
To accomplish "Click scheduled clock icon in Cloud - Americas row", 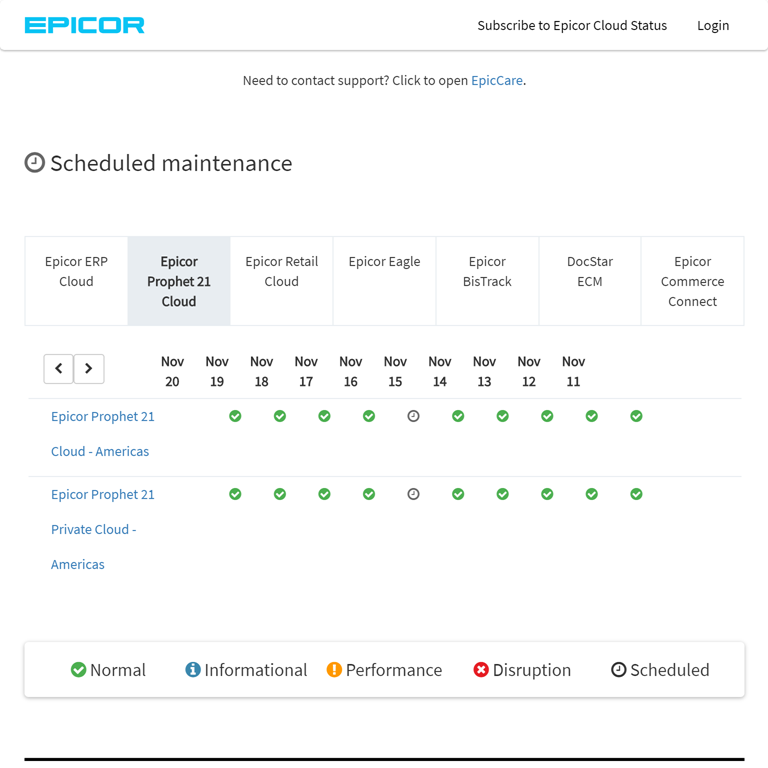I will 414,416.
